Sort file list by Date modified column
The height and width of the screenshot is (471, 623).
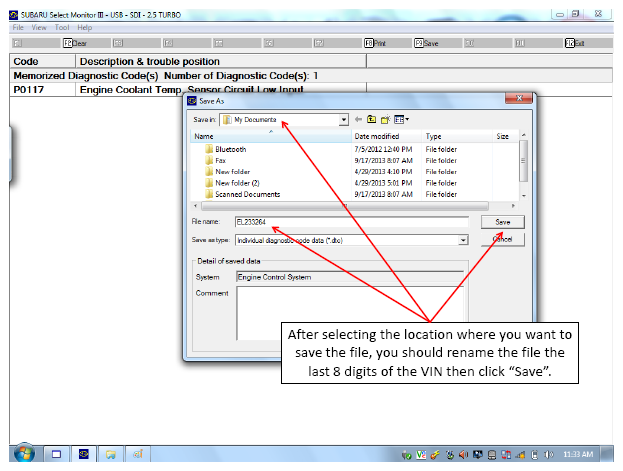[386, 136]
